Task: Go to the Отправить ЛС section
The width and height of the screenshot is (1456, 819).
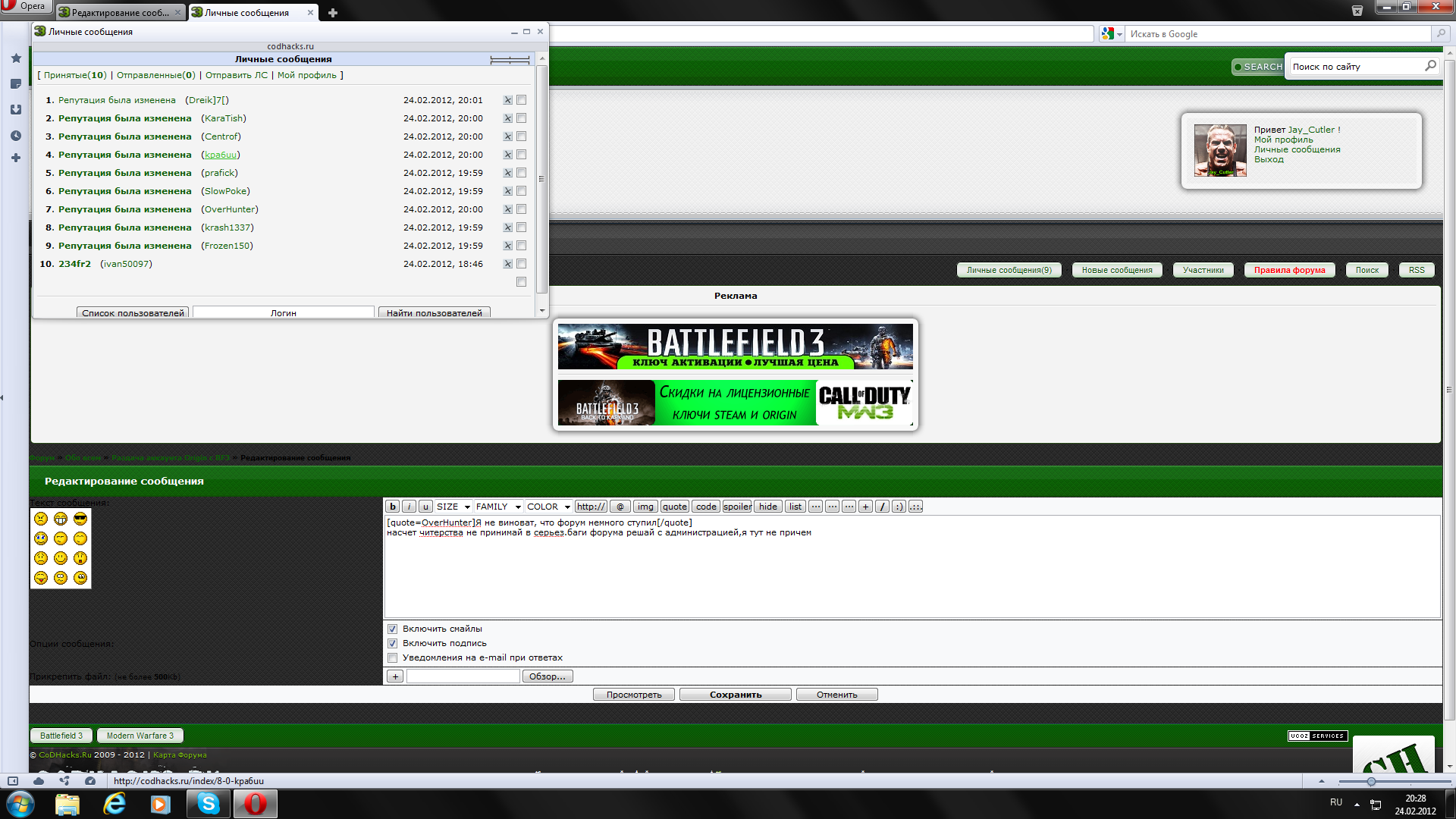Action: 237,75
